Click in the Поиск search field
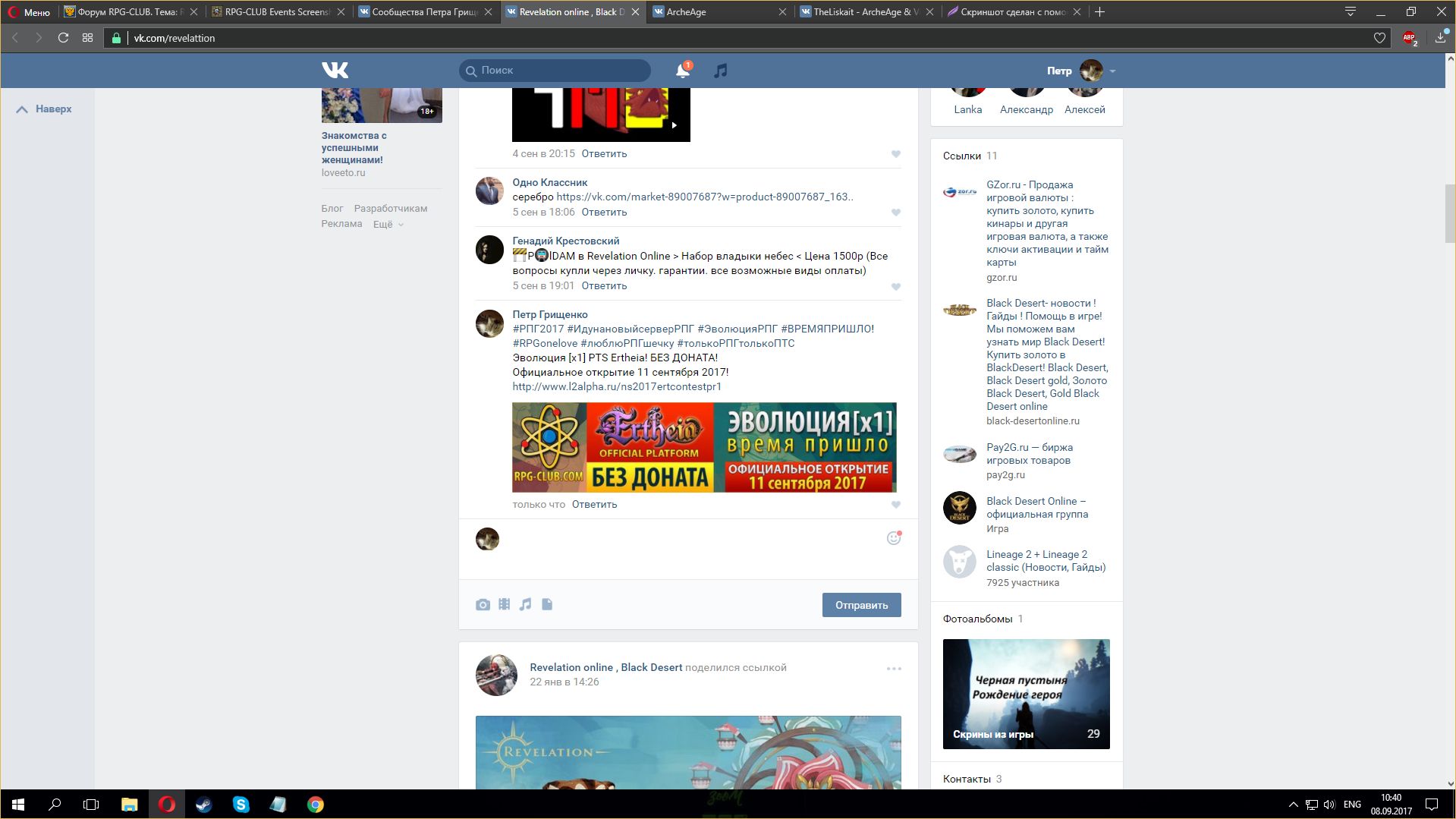Image resolution: width=1456 pixels, height=819 pixels. coord(555,71)
